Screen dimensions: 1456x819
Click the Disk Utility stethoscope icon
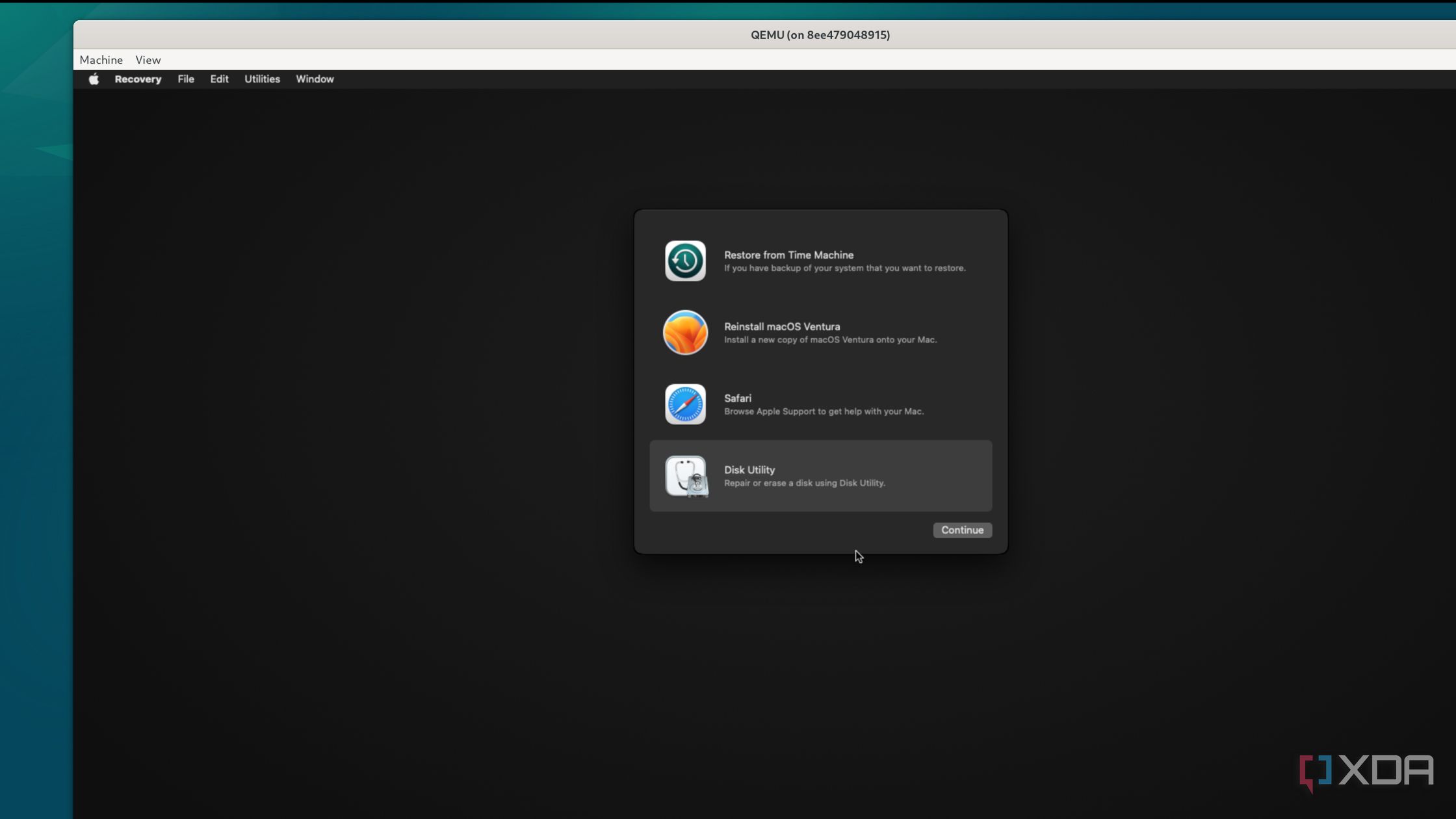click(686, 476)
